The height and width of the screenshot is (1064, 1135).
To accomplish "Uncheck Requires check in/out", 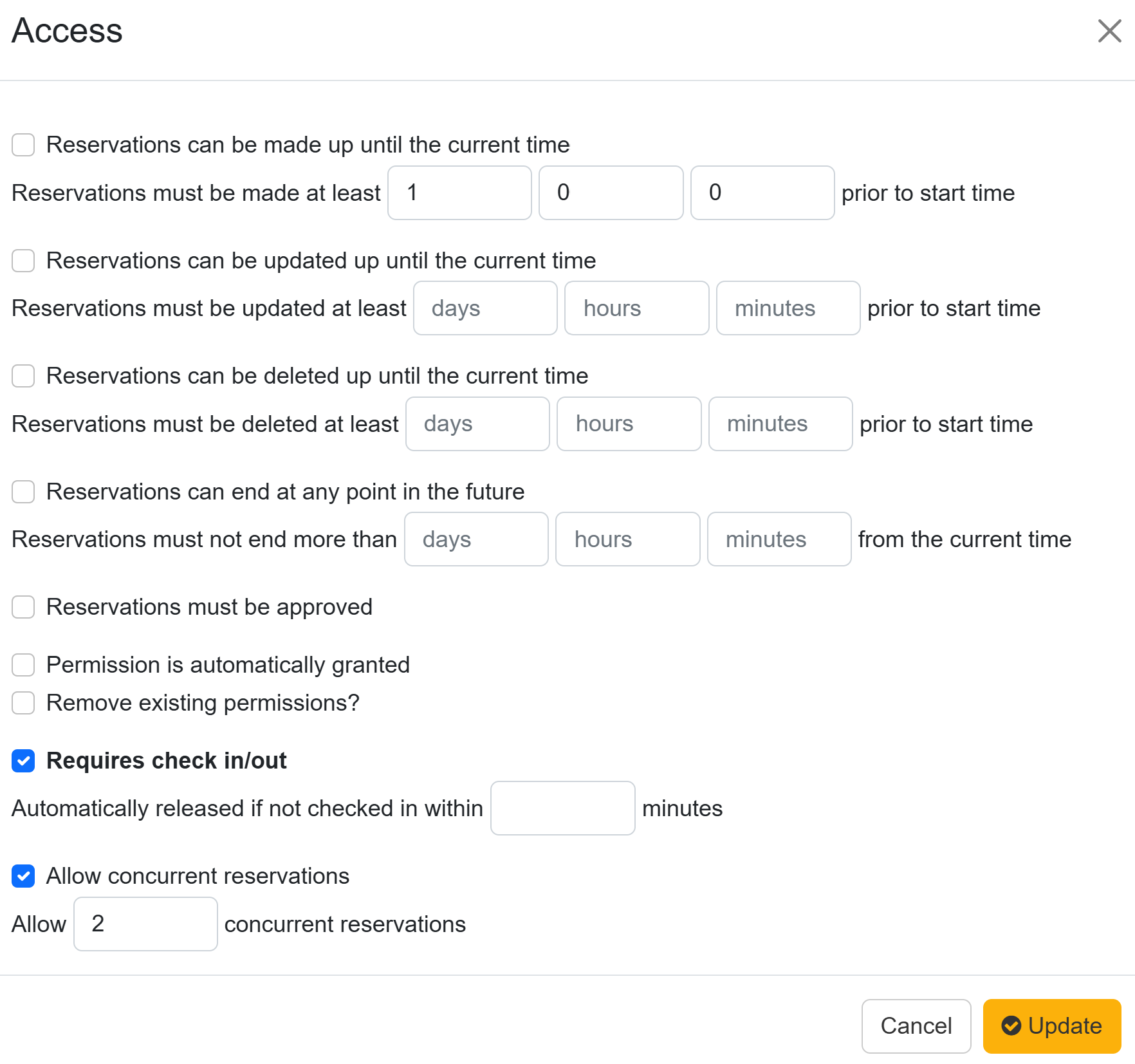I will (x=23, y=761).
